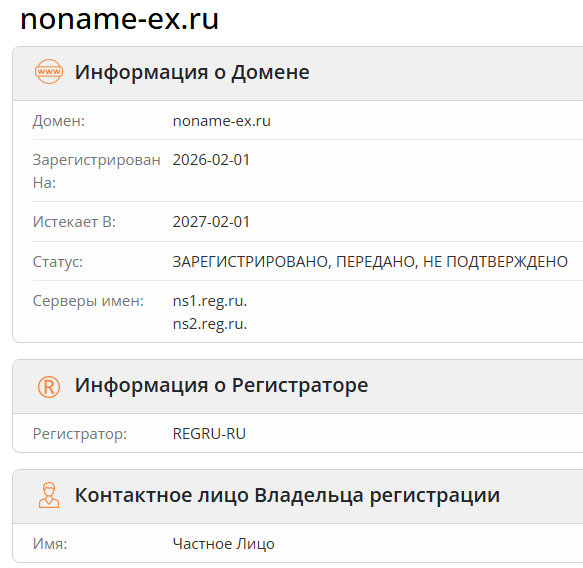Click the label "Домен:"

(59, 121)
